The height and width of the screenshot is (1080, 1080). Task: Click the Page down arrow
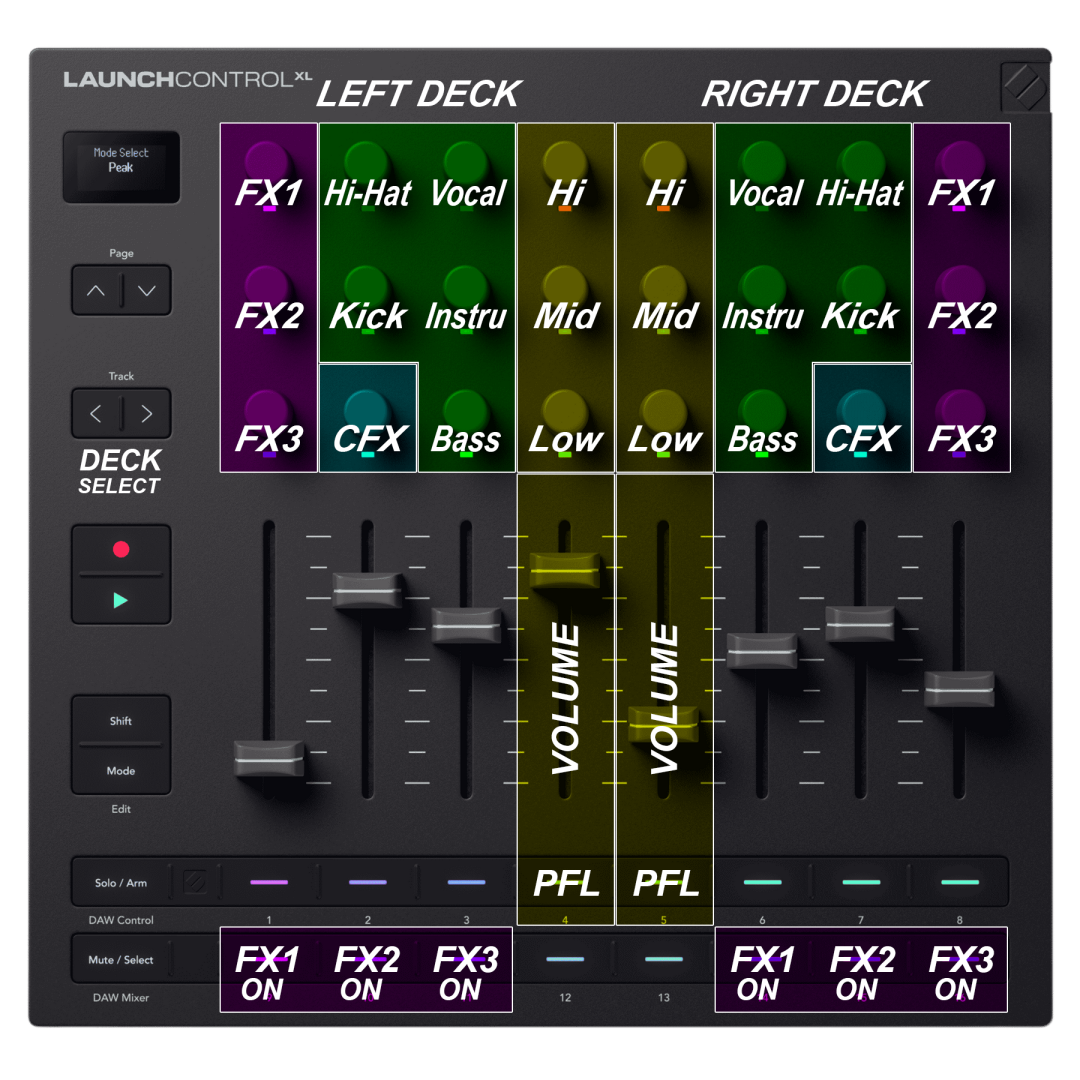[147, 291]
